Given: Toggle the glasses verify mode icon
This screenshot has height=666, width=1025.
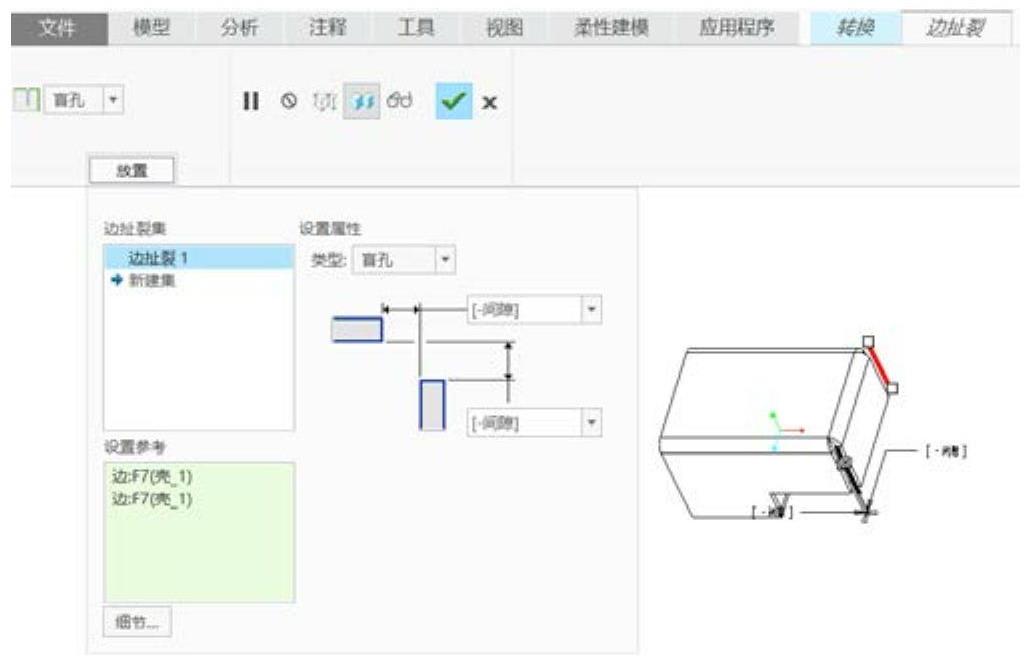Looking at the screenshot, I should tap(398, 101).
